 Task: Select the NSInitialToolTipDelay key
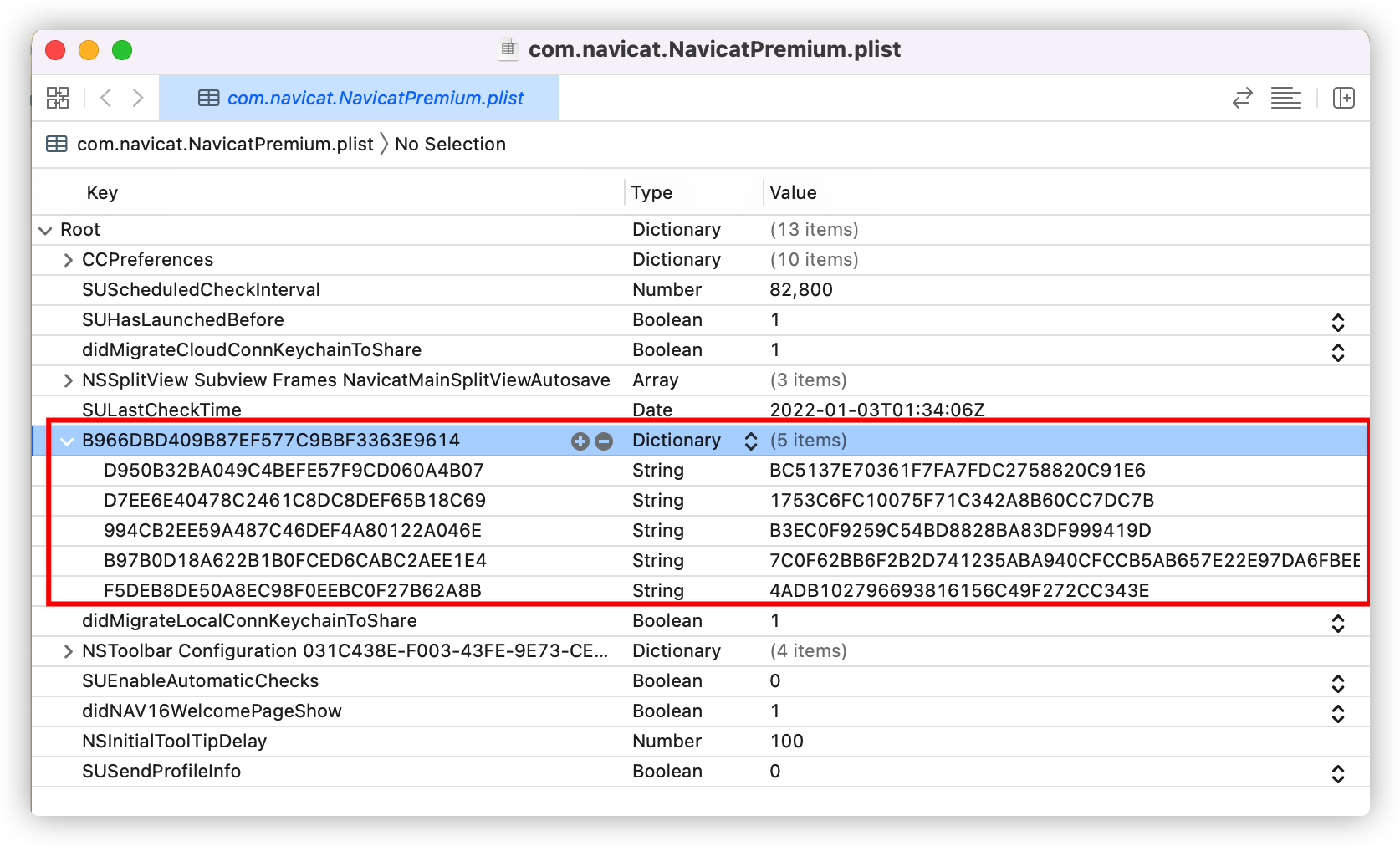click(x=174, y=741)
